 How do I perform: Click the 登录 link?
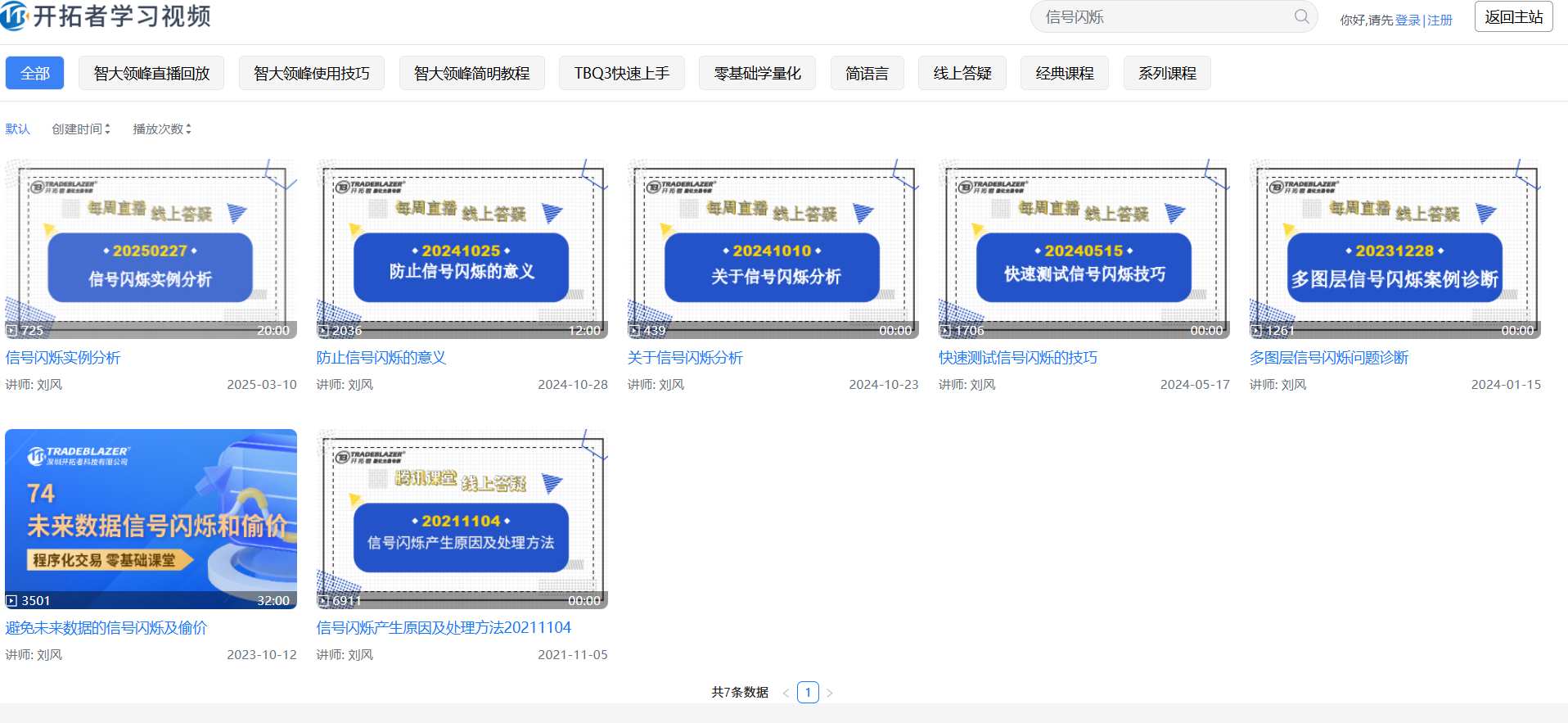(1407, 20)
